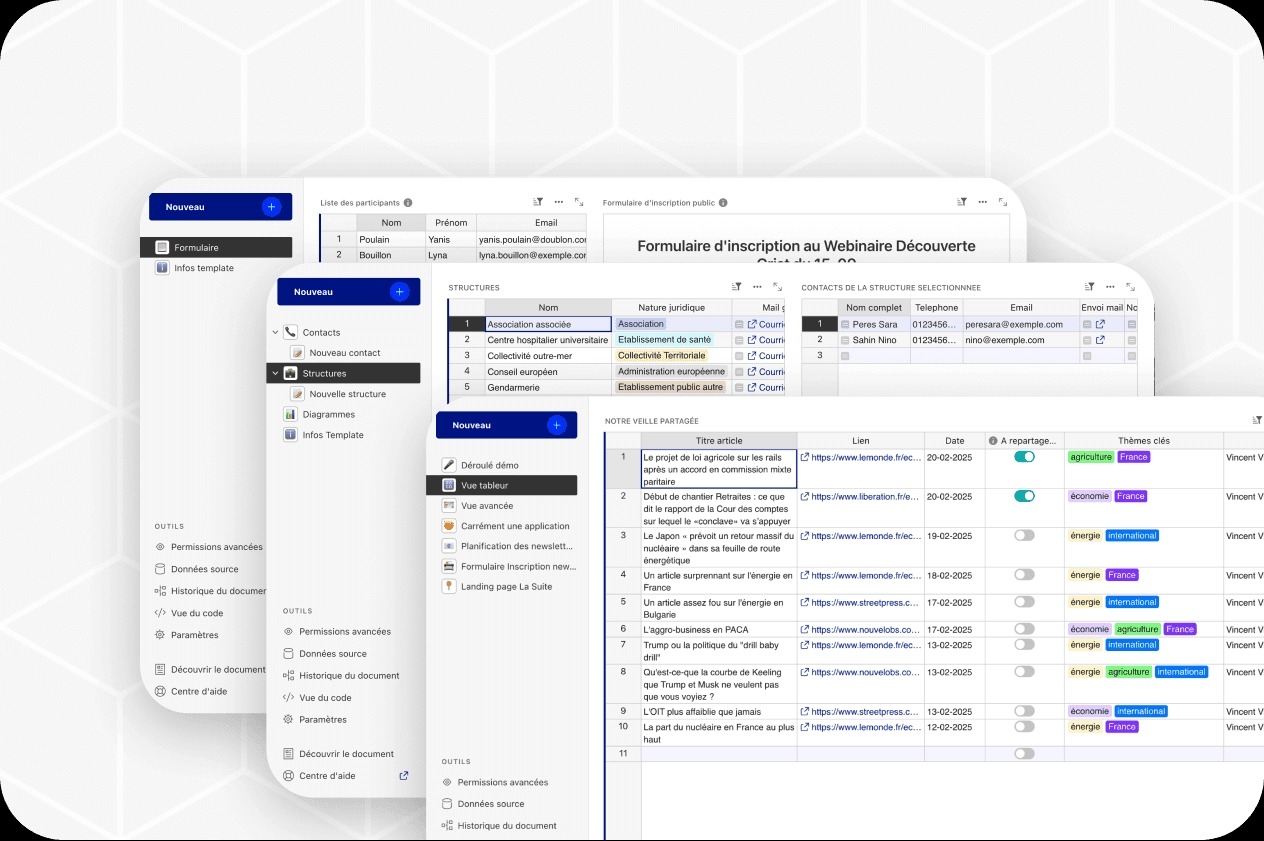The image size is (1264, 841).
Task: Collapse the Structures page group
Action: [276, 373]
